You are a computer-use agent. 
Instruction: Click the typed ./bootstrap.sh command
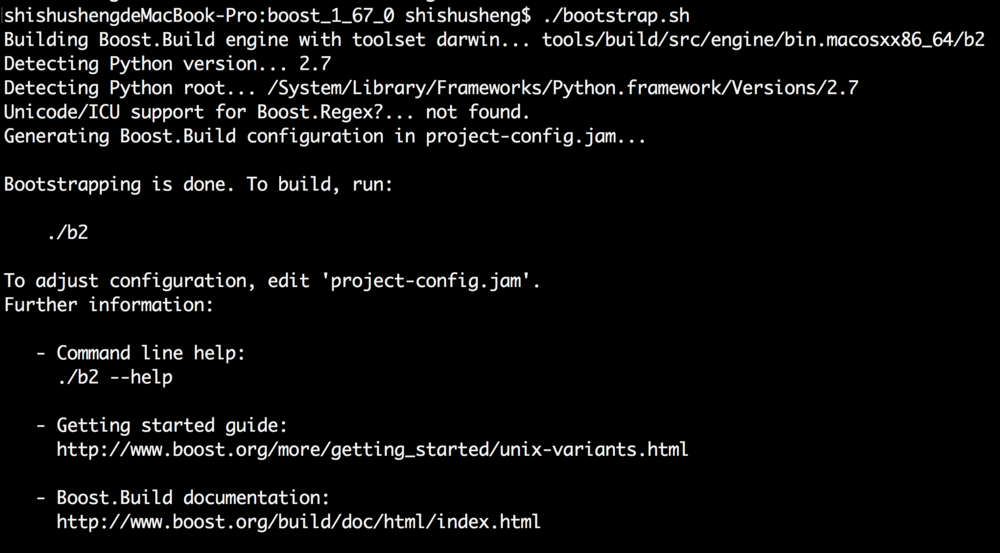(615, 17)
